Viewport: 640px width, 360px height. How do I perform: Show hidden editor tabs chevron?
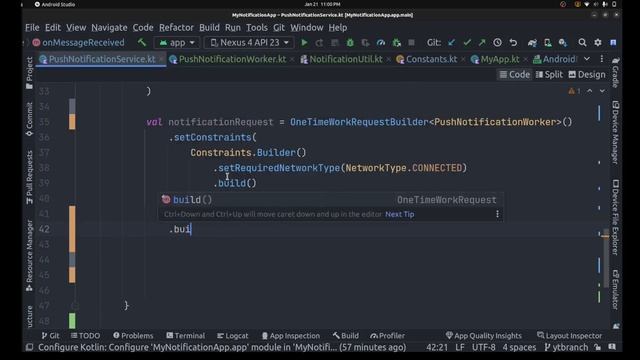click(587, 59)
